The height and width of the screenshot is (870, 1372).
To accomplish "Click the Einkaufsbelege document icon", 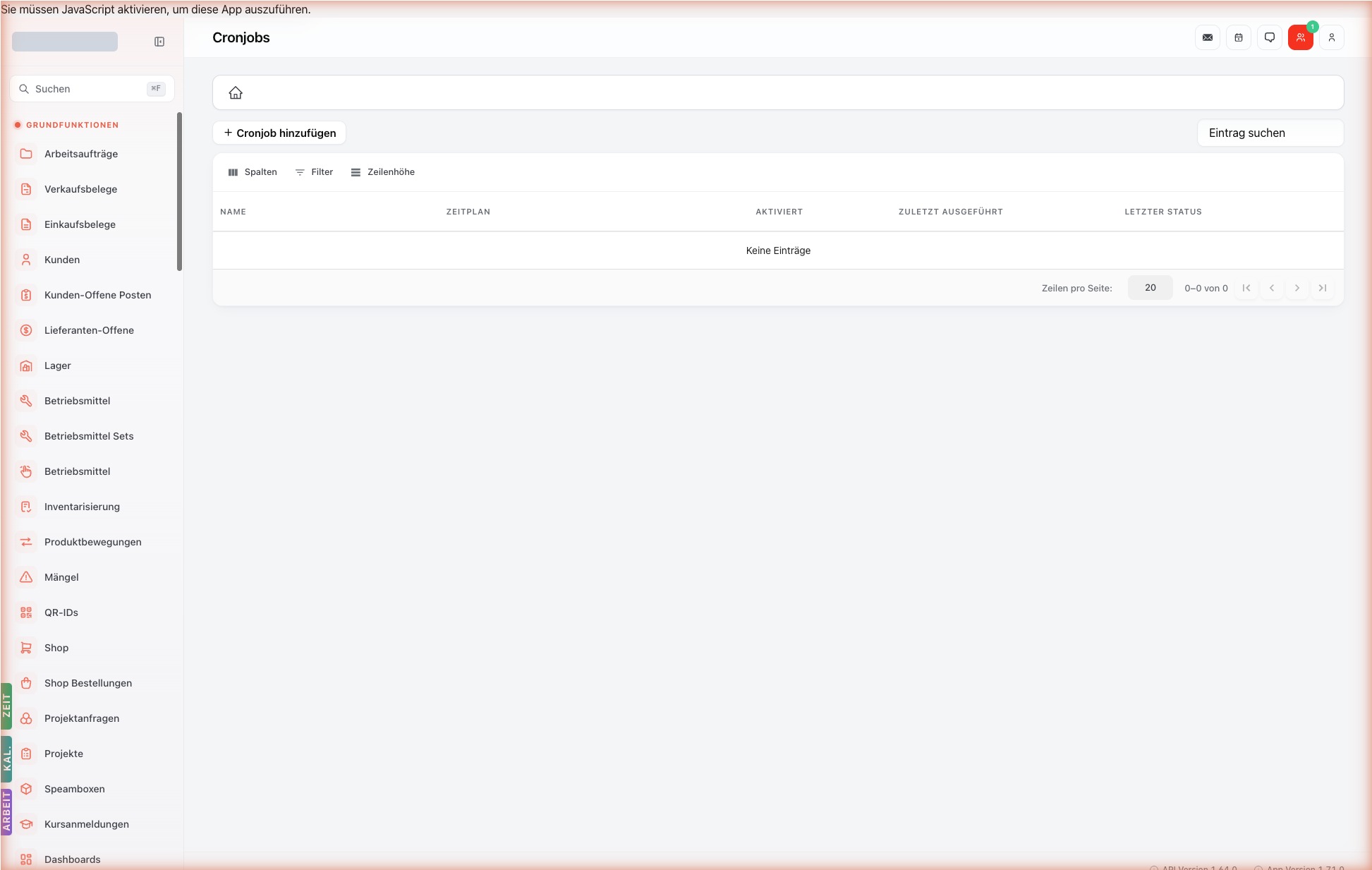I will (x=26, y=224).
